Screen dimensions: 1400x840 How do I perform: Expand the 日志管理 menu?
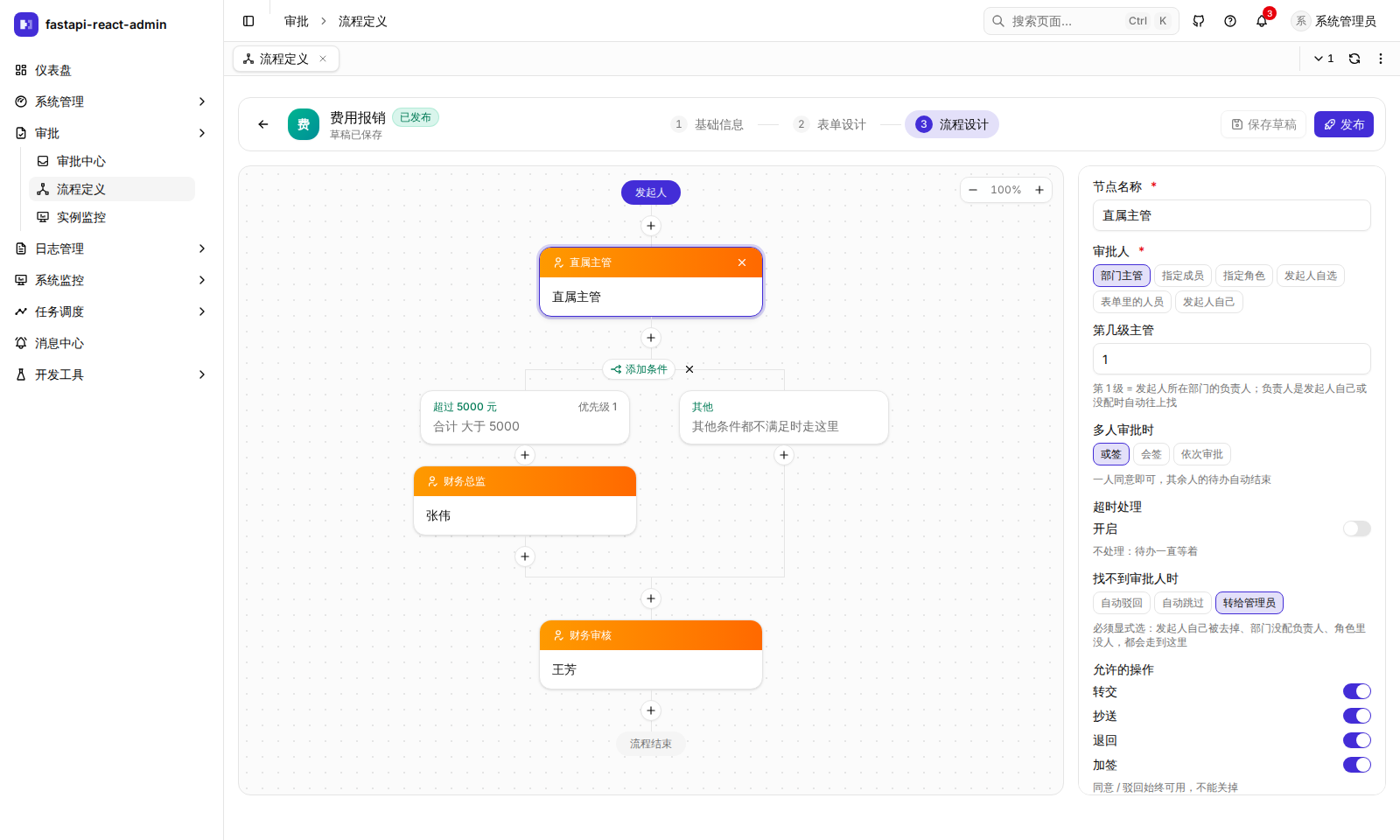tap(112, 248)
